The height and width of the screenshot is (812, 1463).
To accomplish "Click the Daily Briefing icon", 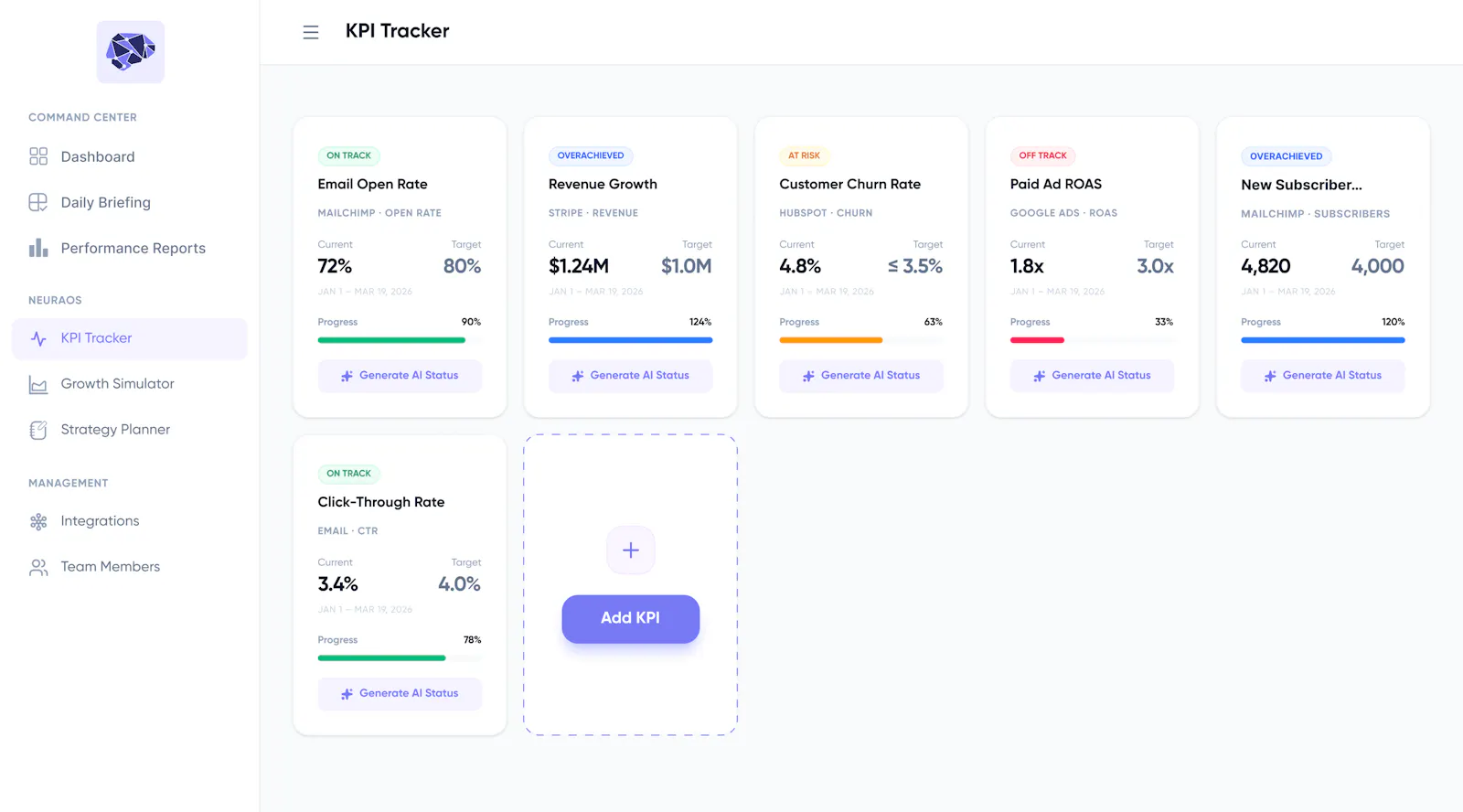I will click(38, 202).
